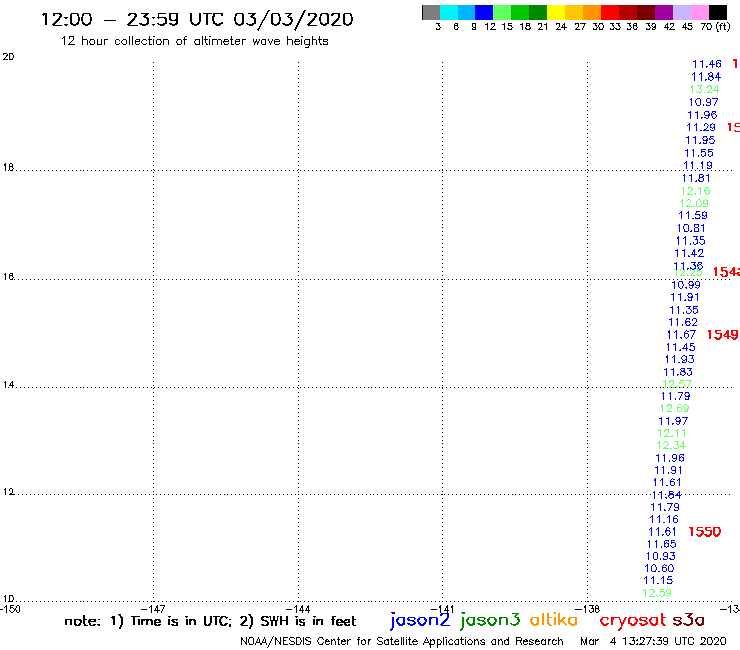Viewport: 740px width, 650px height.
Task: Click the green wave height 12.11
Action: [x=672, y=433]
